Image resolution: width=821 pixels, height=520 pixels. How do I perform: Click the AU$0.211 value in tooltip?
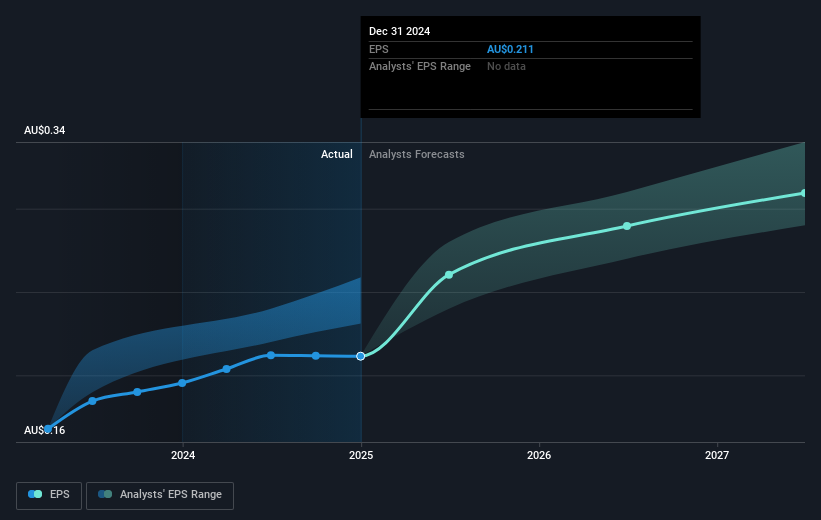[510, 49]
